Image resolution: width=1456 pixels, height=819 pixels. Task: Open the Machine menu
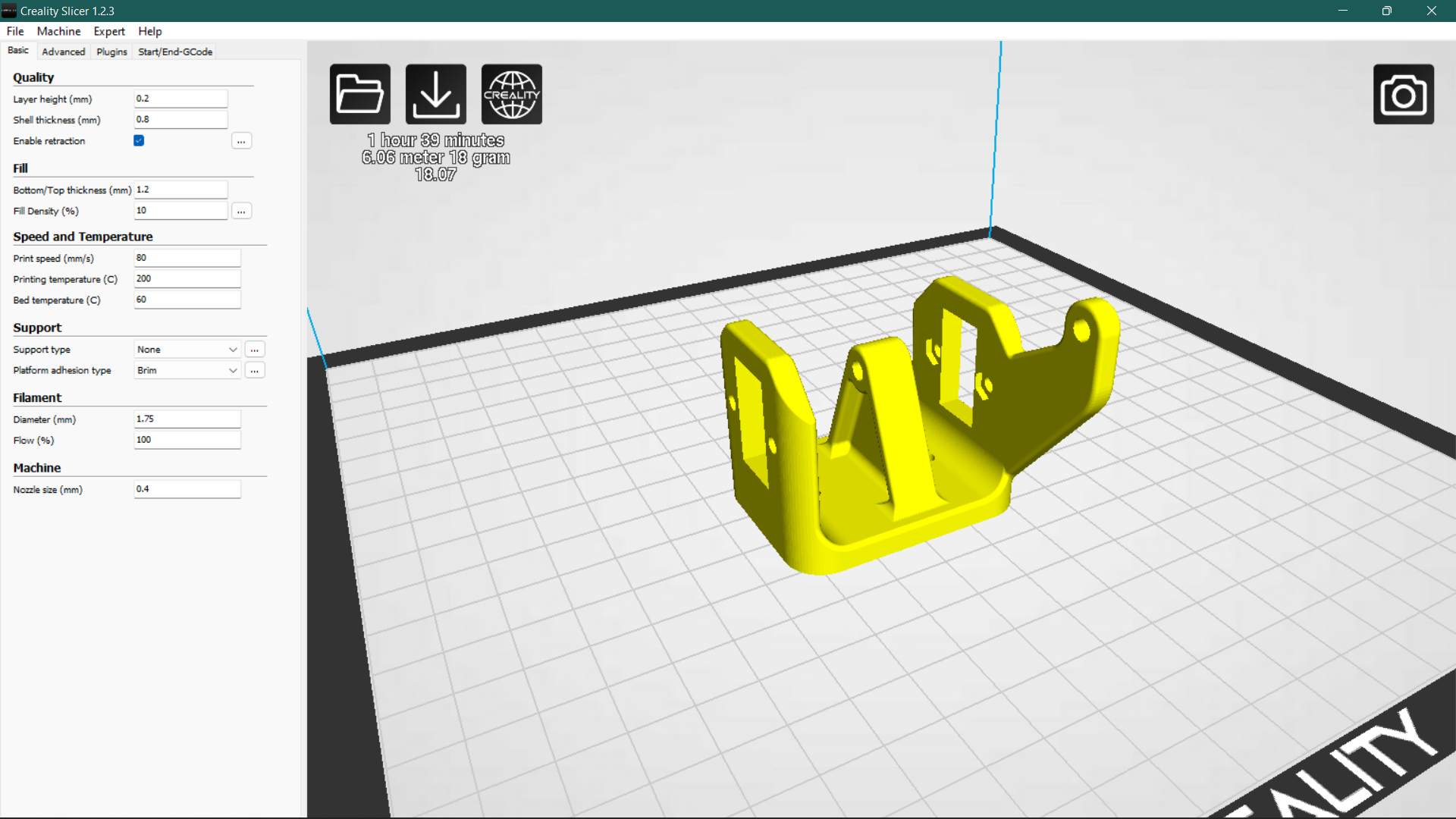coord(58,31)
